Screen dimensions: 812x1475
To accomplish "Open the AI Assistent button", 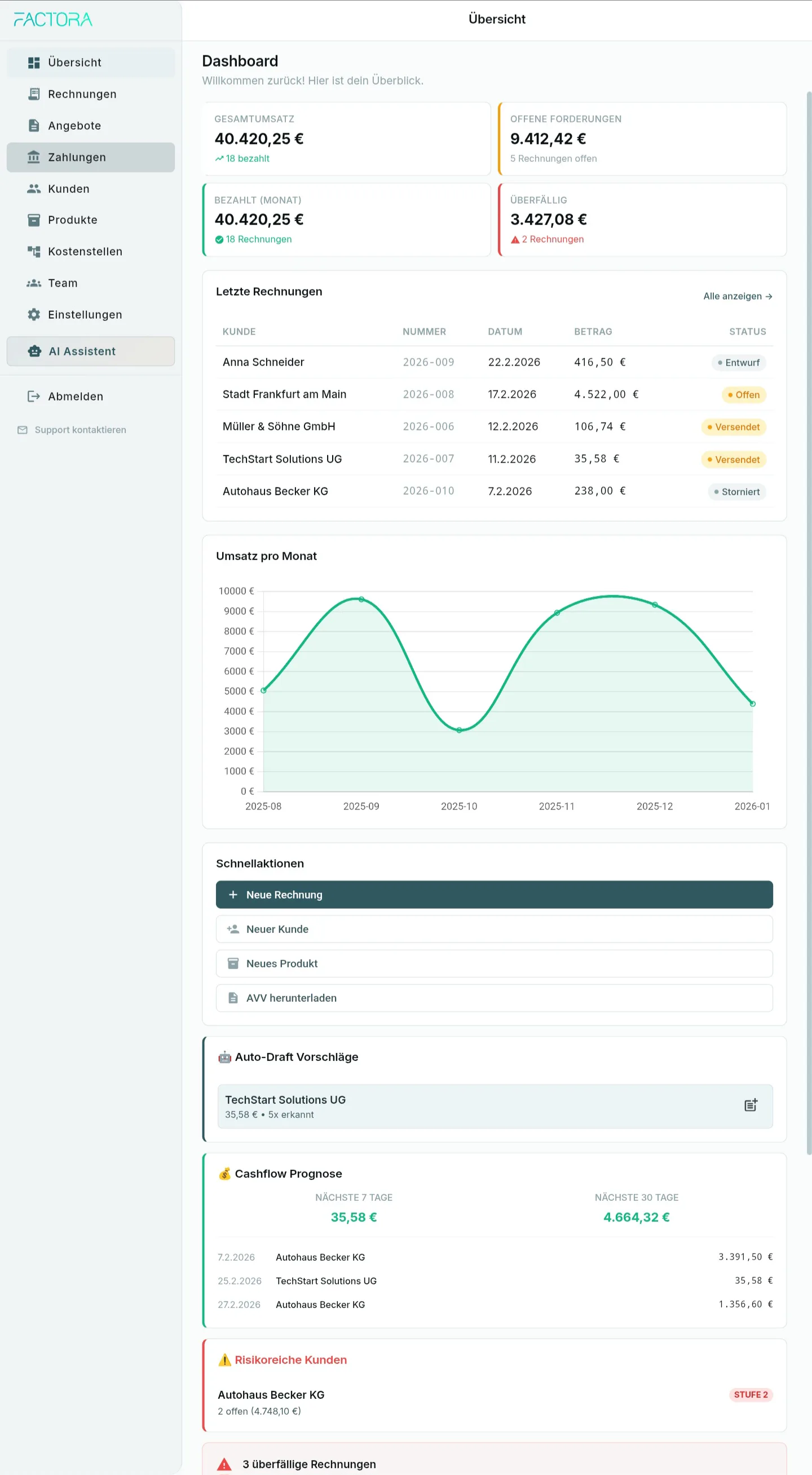I will coord(90,351).
